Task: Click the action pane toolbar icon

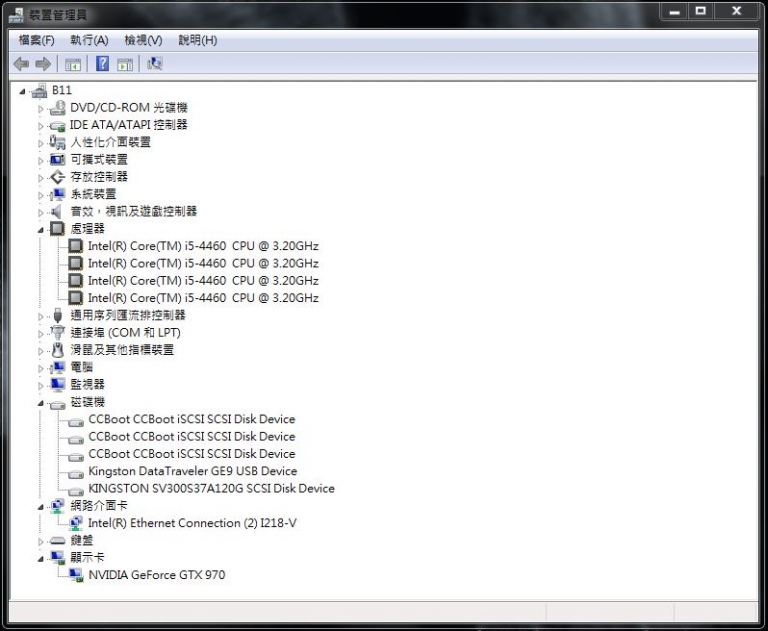Action: 125,64
